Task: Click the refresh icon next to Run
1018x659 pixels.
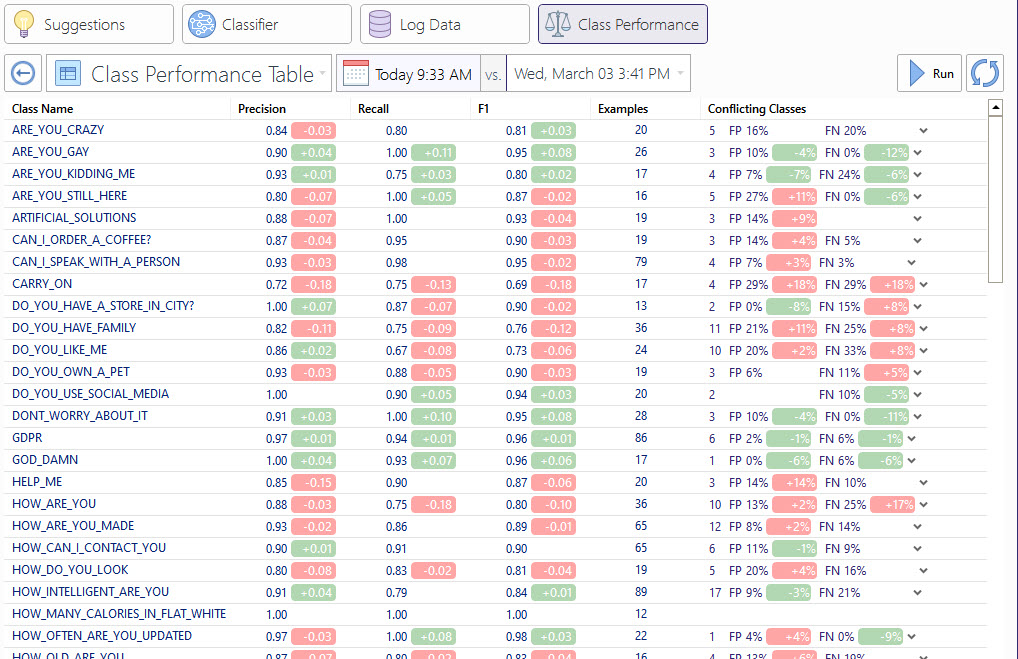Action: pyautogui.click(x=984, y=72)
